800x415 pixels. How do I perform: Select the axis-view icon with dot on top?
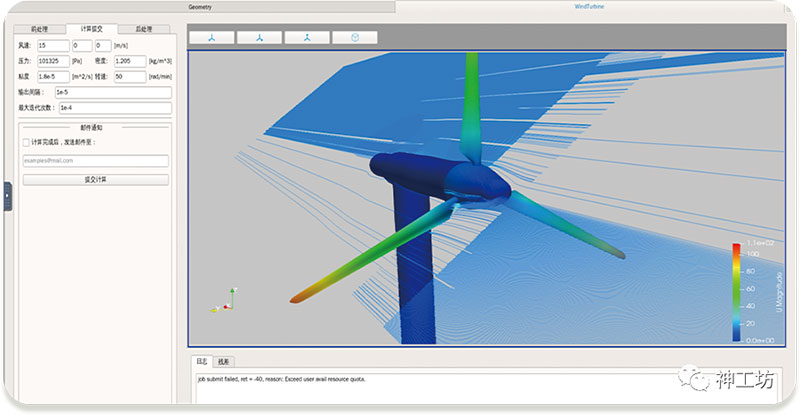[307, 37]
